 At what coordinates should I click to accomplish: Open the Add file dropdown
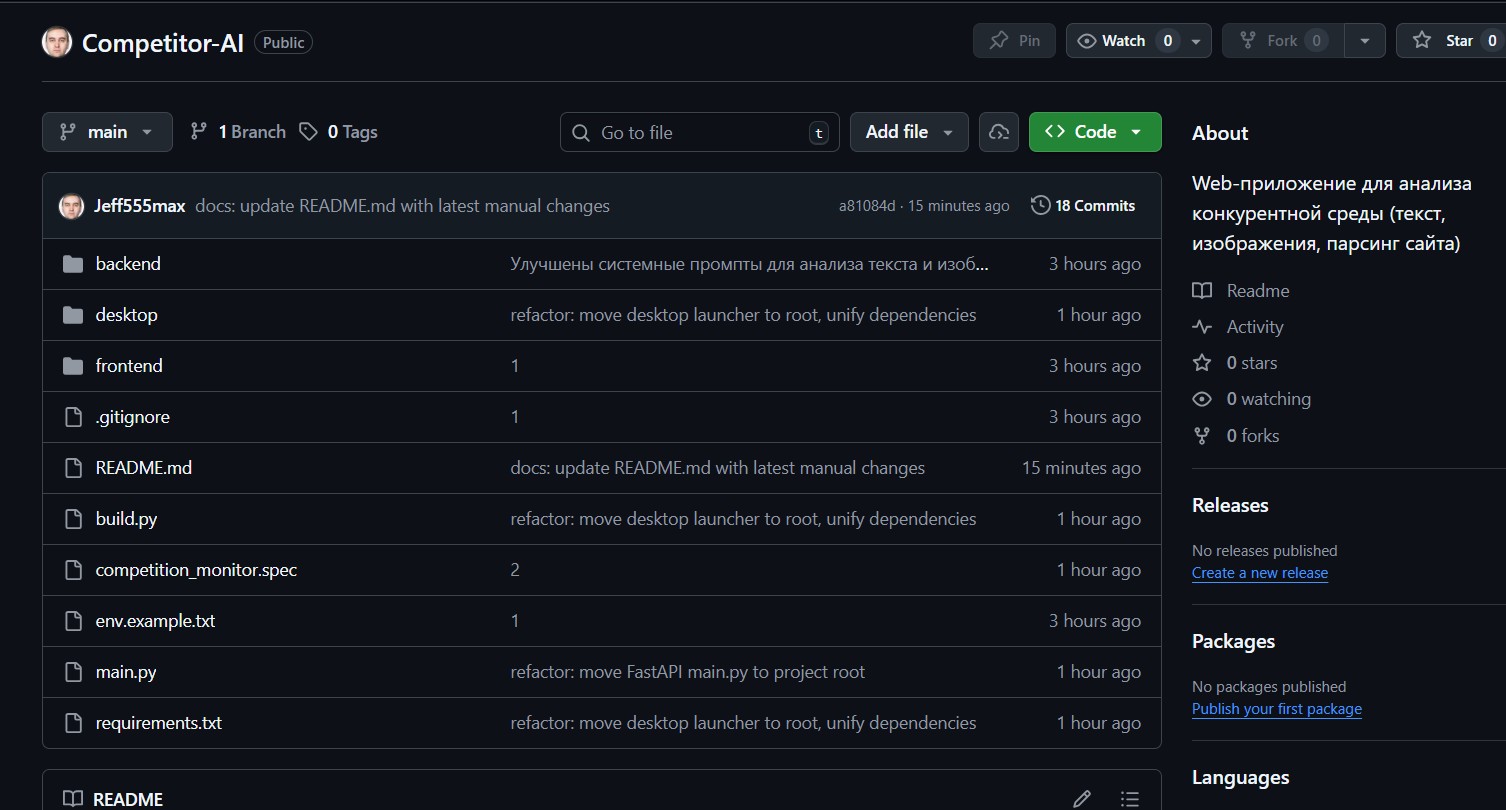click(909, 132)
